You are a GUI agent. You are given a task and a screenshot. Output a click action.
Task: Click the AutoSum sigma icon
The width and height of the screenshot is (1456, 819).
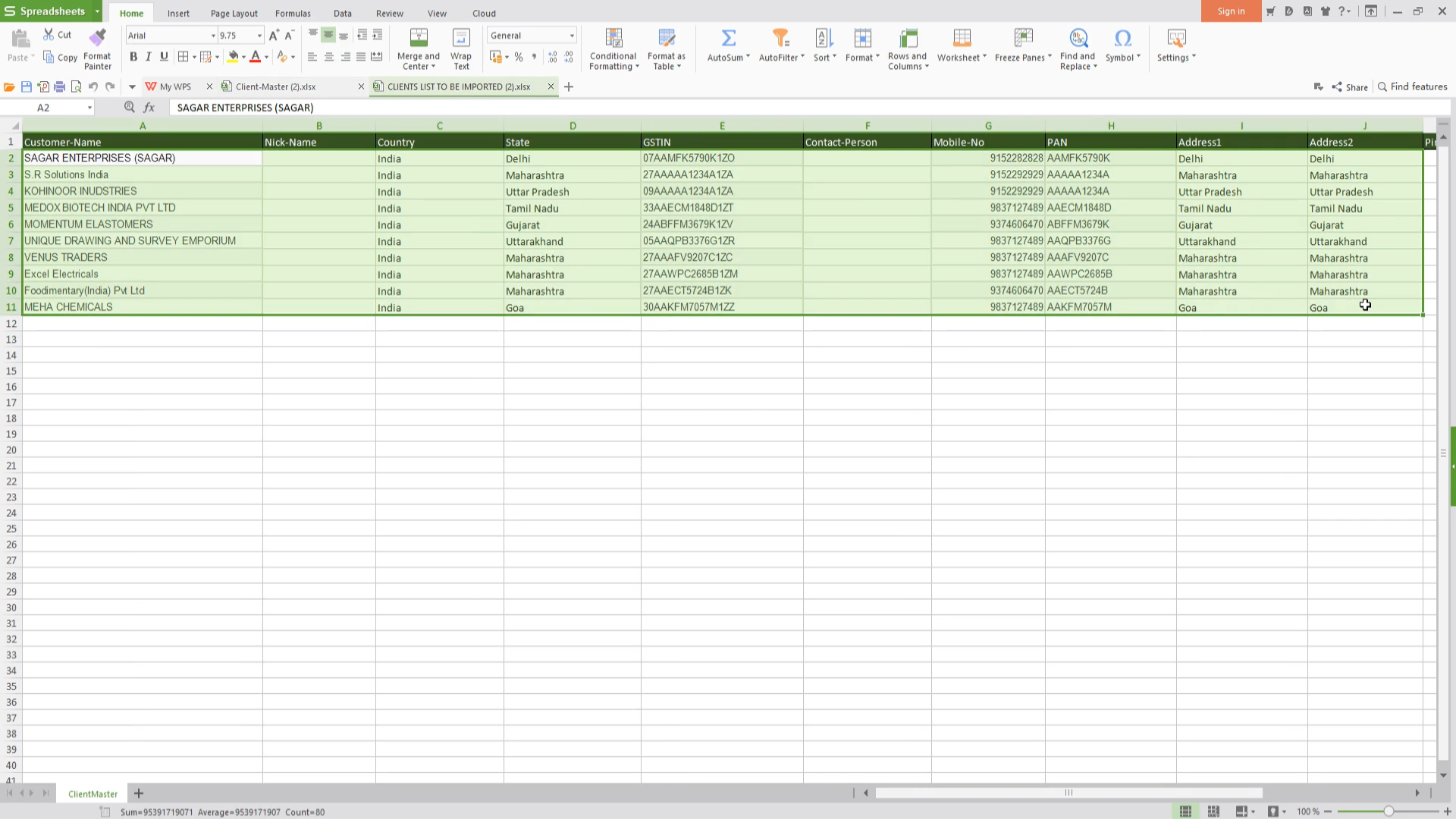[728, 38]
